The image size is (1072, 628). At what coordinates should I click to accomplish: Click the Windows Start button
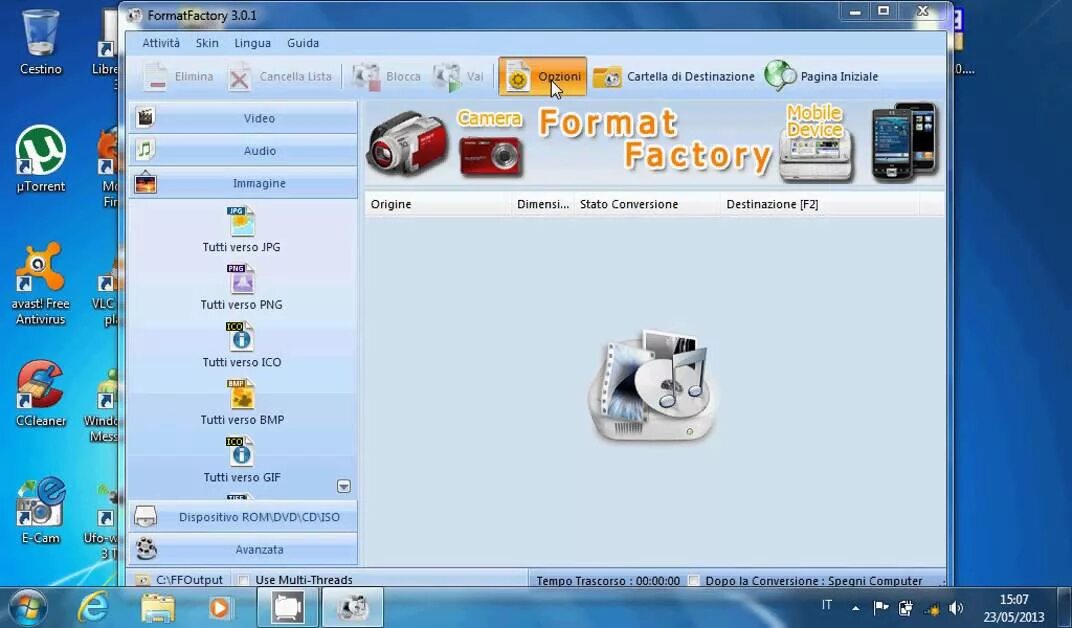tap(27, 607)
